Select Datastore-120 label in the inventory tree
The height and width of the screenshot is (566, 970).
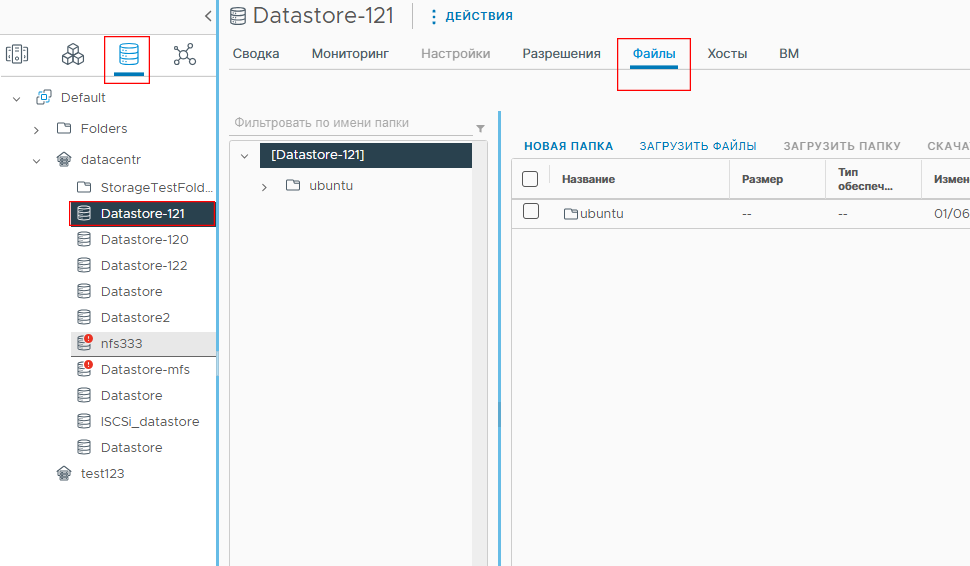click(x=145, y=239)
